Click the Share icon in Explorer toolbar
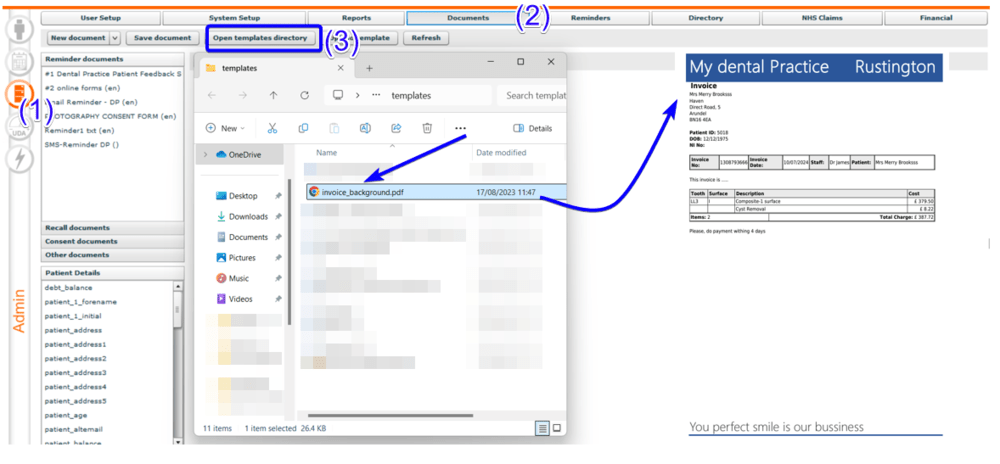 coord(396,128)
